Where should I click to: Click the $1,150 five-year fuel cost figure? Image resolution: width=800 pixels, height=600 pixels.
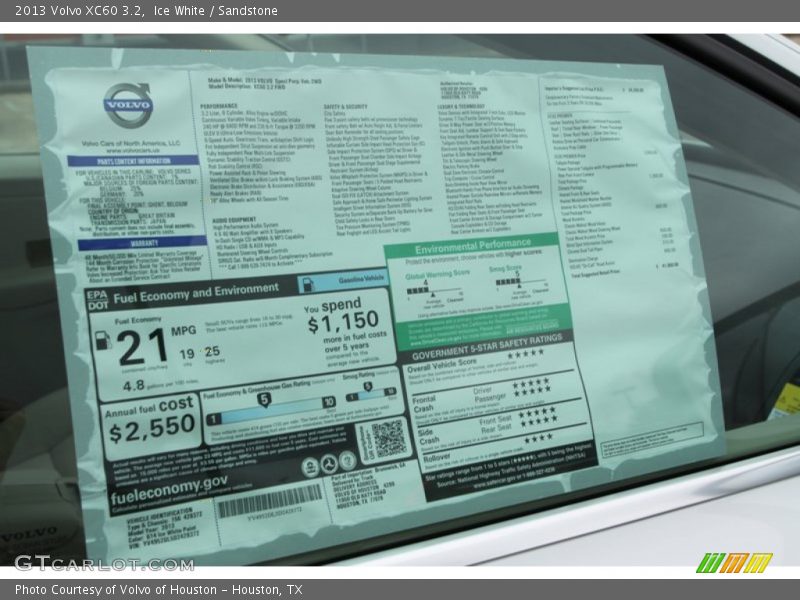point(342,323)
